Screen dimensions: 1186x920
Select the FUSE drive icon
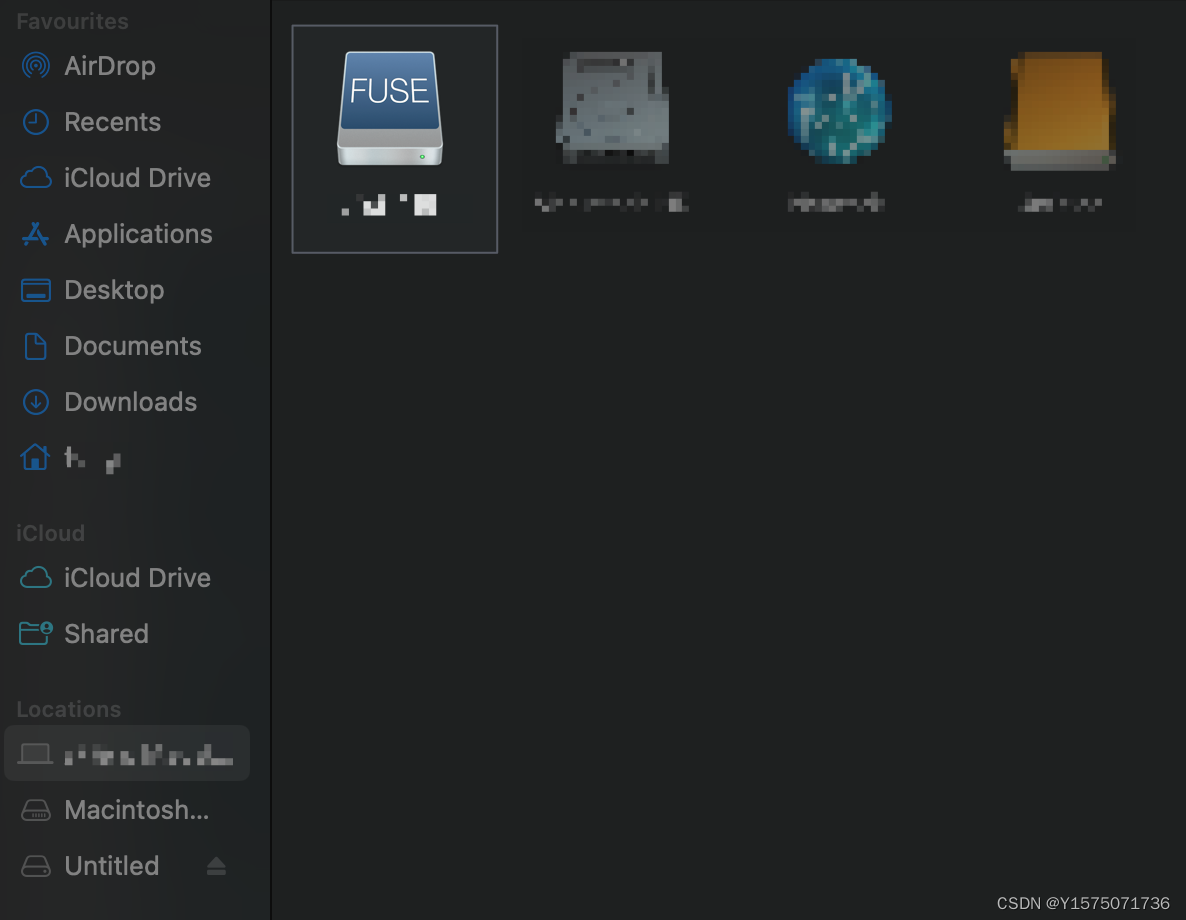click(390, 108)
